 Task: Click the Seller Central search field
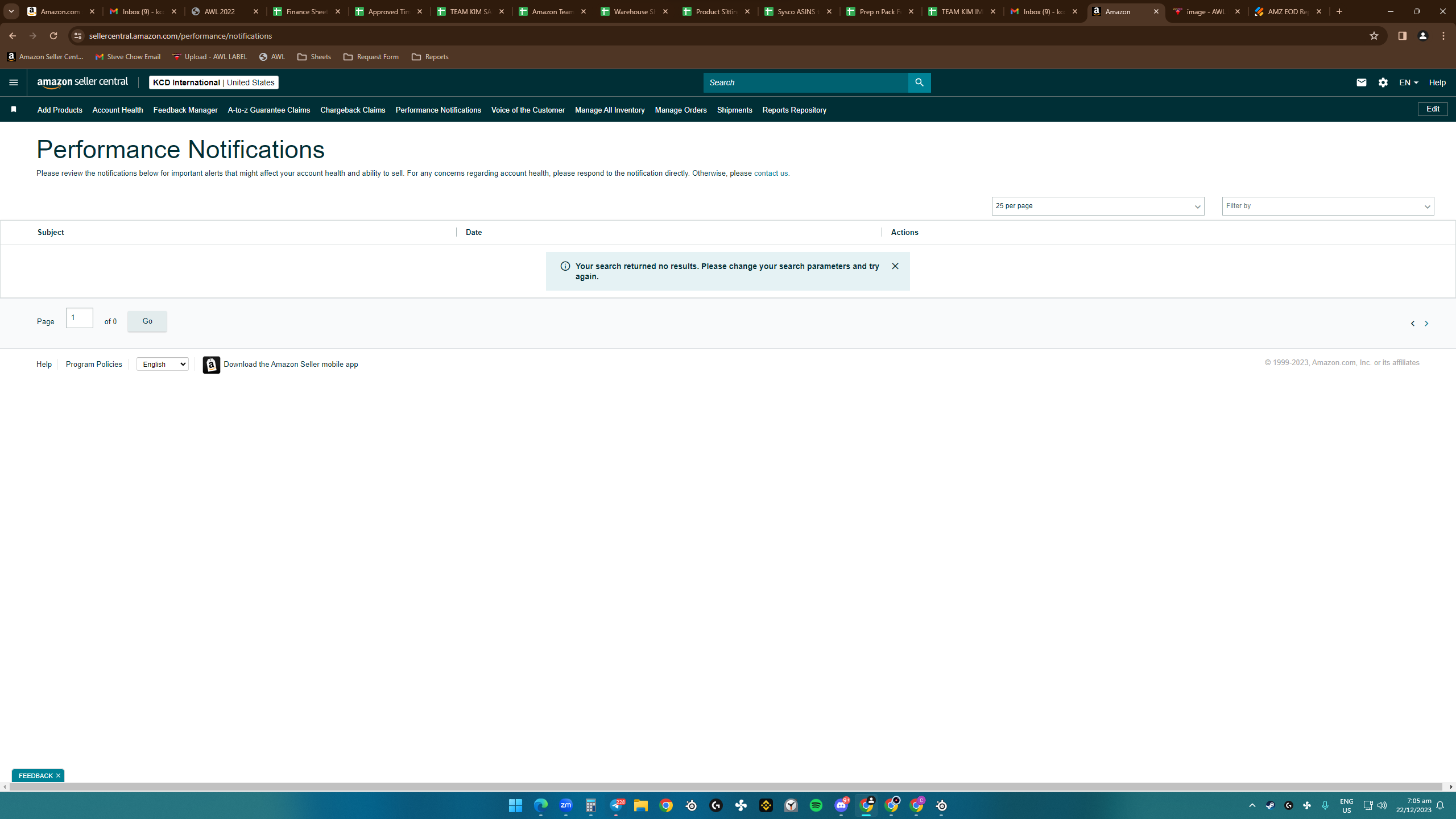(x=805, y=82)
